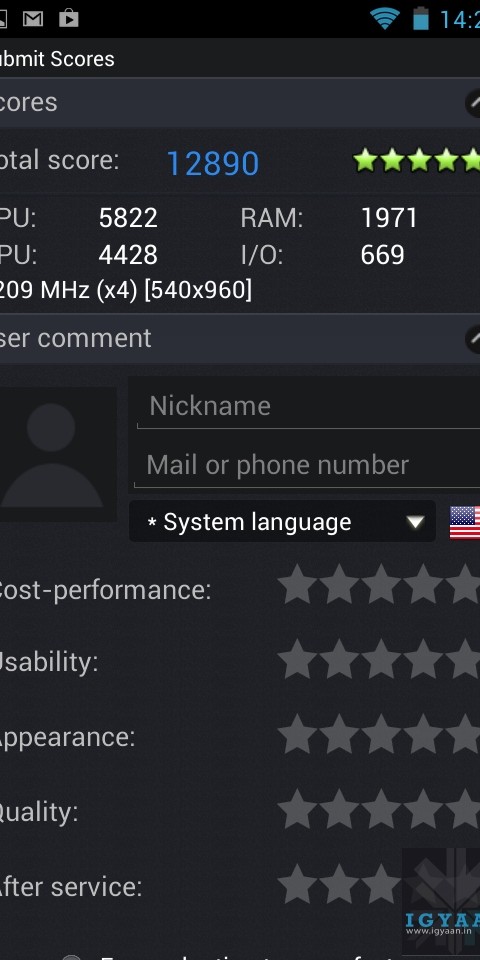Select the radio button at bottom
Image resolution: width=480 pixels, height=960 pixels.
pos(71,956)
